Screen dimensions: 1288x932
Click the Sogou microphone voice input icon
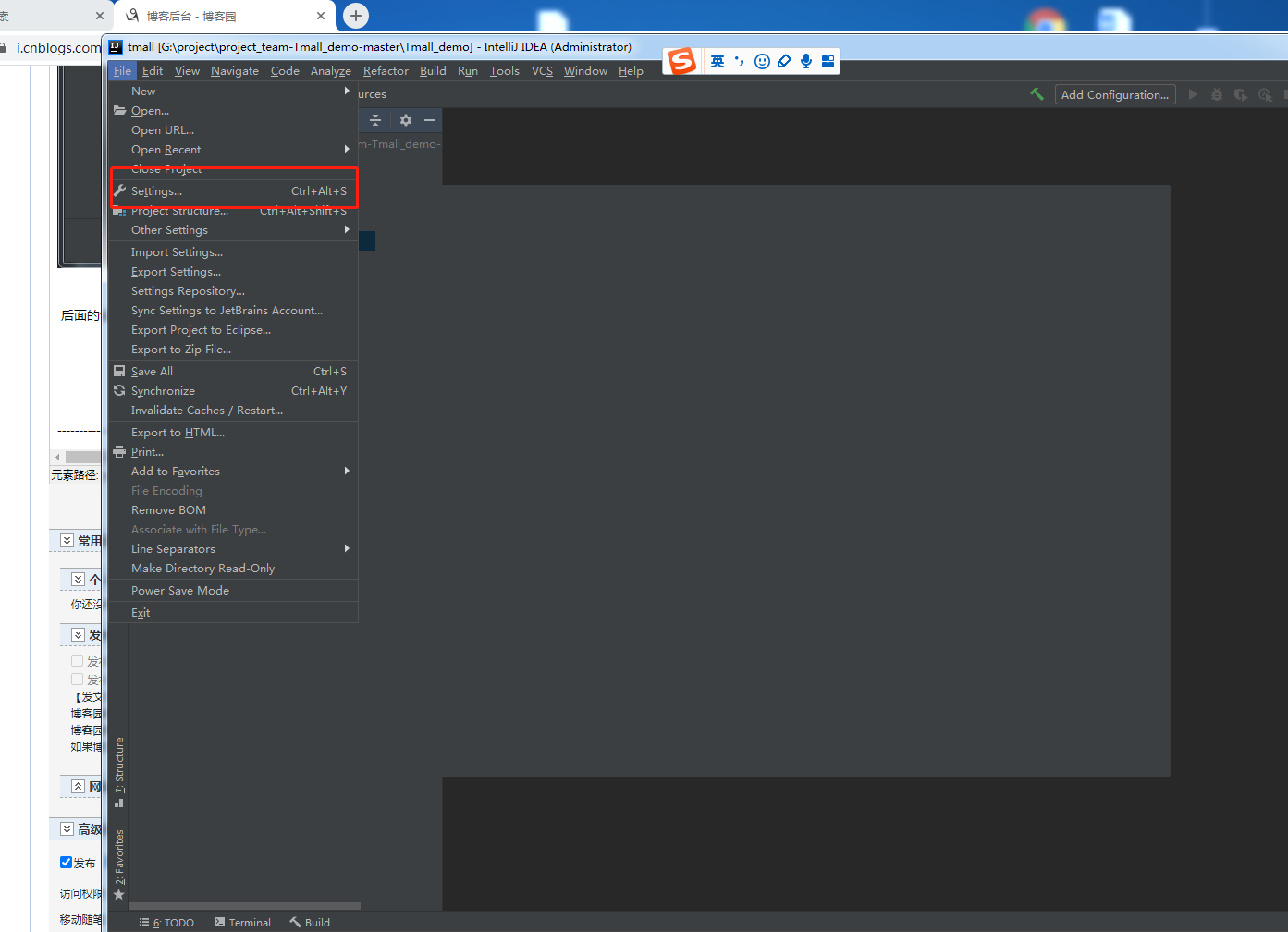tap(806, 61)
